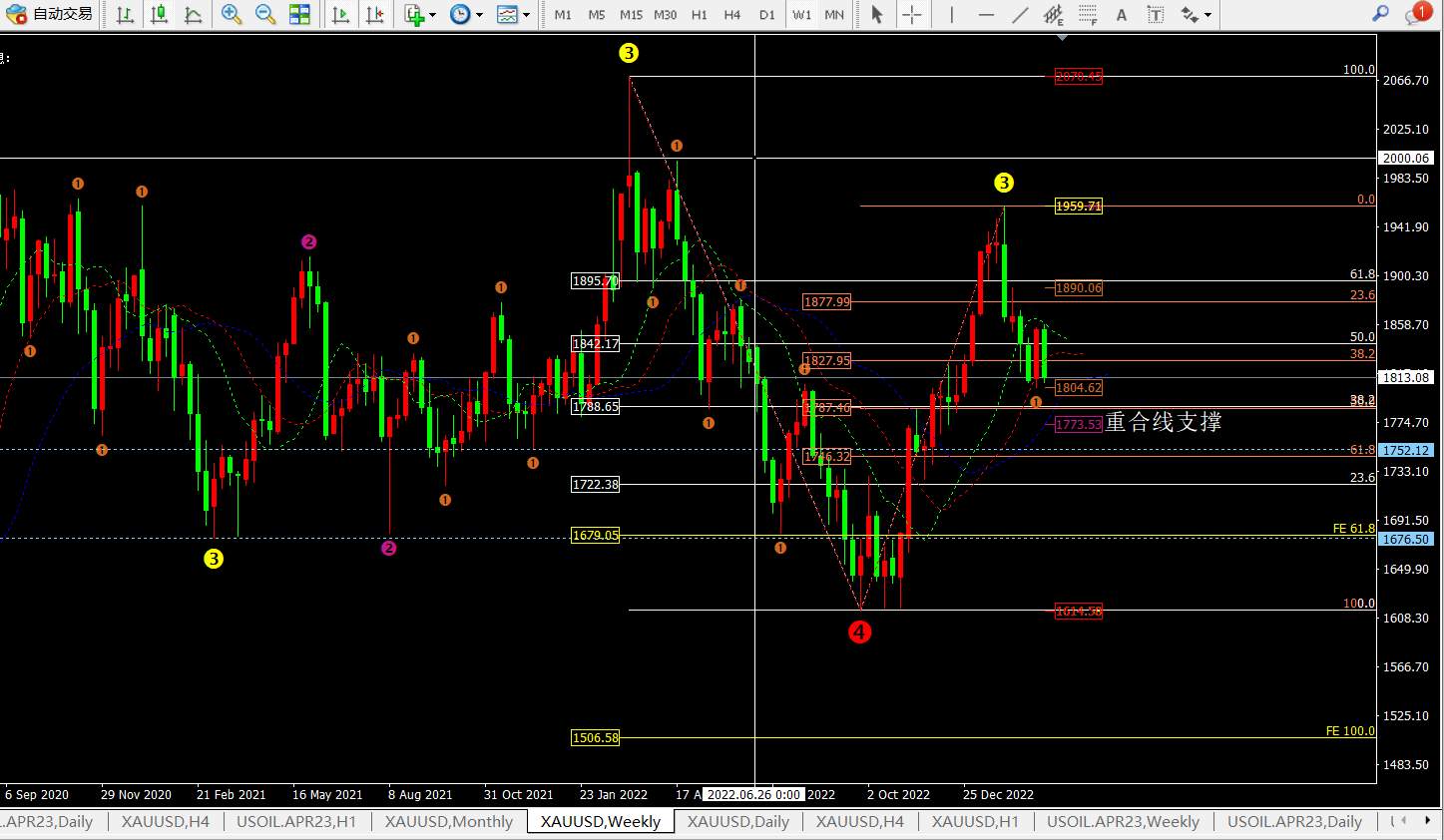The image size is (1444, 840).
Task: Open the XAUUSD,H1 chart tab
Action: (x=976, y=822)
